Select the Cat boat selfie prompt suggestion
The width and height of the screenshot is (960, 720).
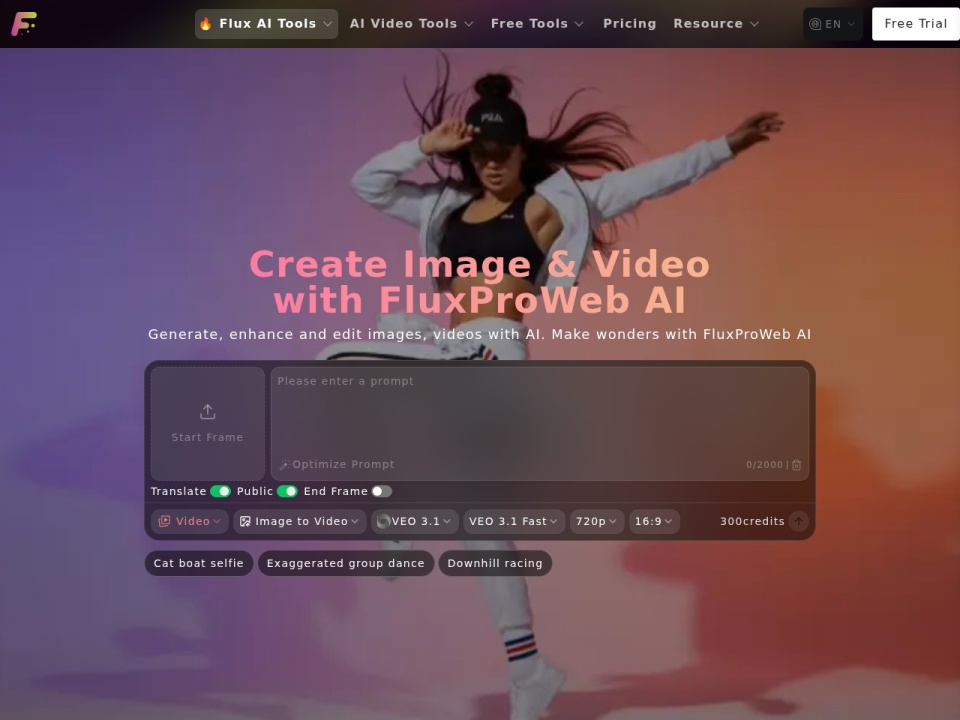tap(198, 563)
